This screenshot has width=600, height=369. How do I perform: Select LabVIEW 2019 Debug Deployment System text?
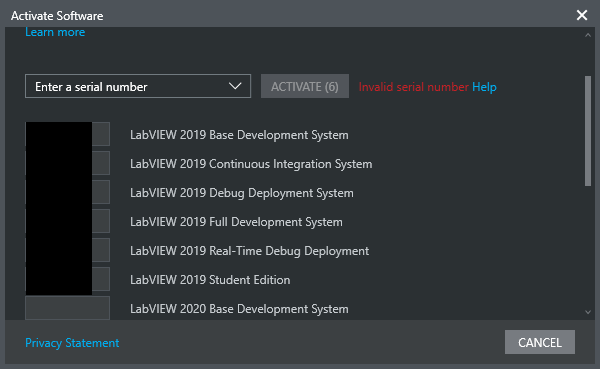(242, 193)
